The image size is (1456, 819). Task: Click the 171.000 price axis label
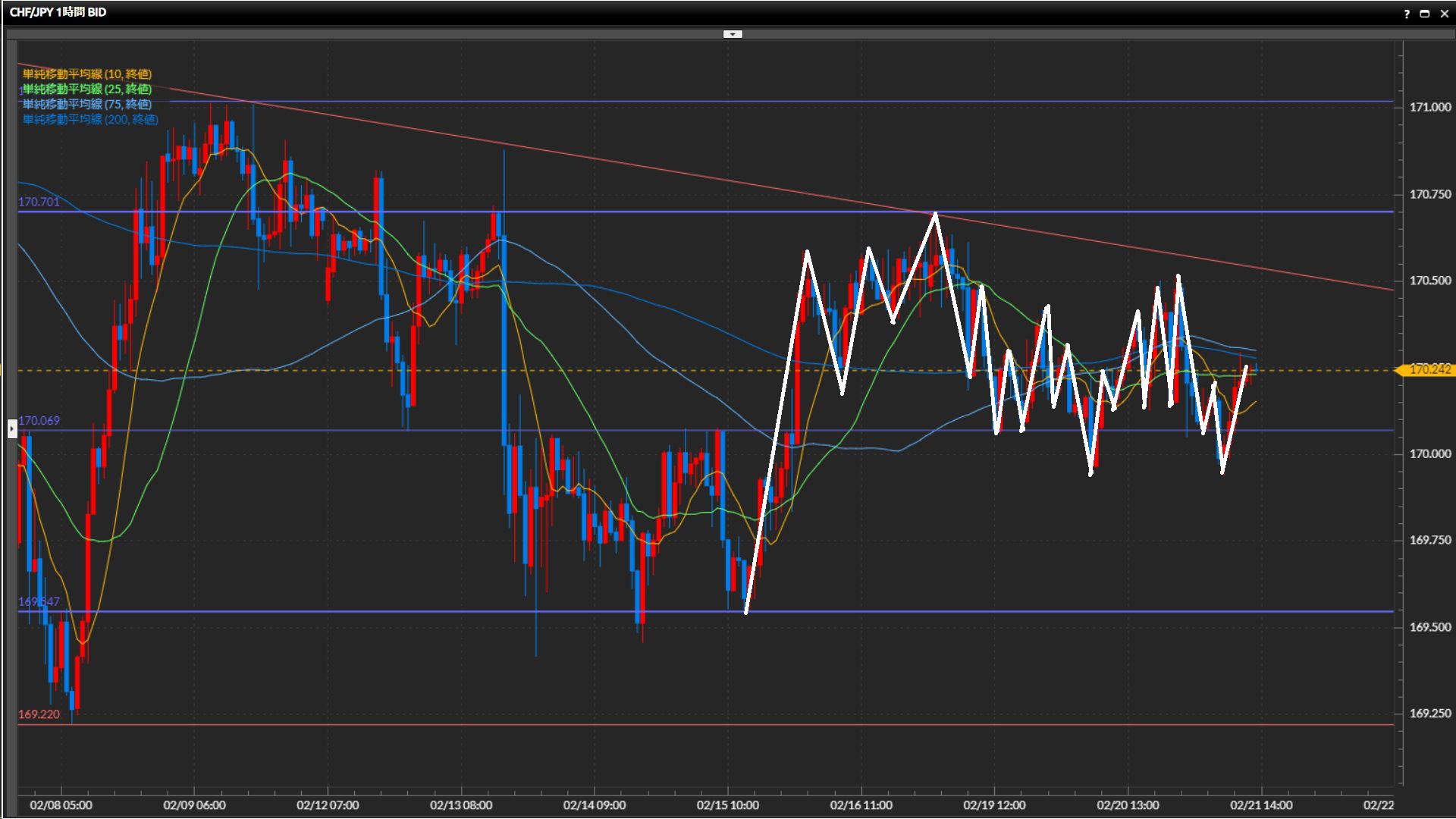[1429, 107]
